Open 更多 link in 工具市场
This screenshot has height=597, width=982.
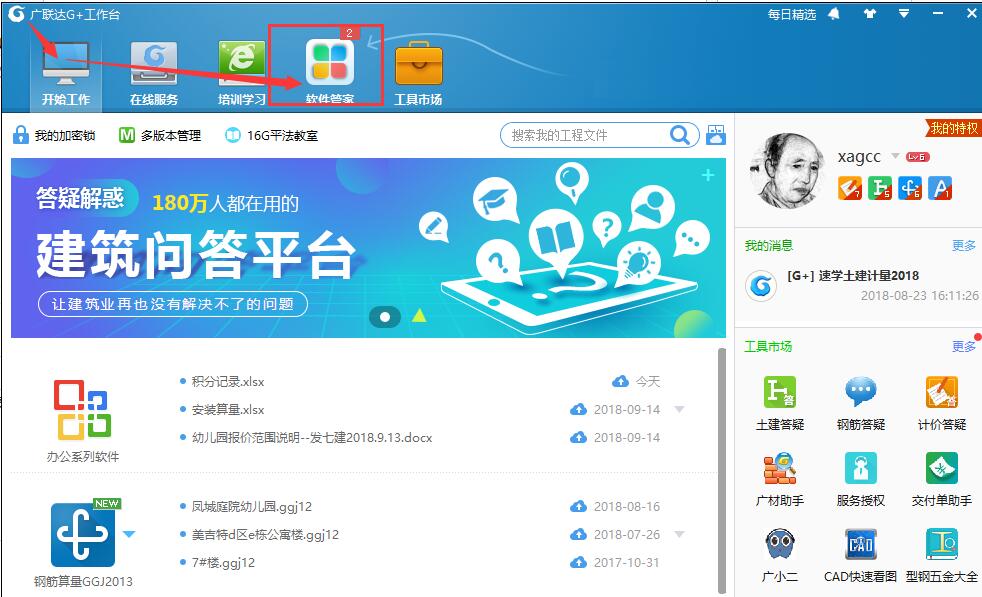click(964, 346)
